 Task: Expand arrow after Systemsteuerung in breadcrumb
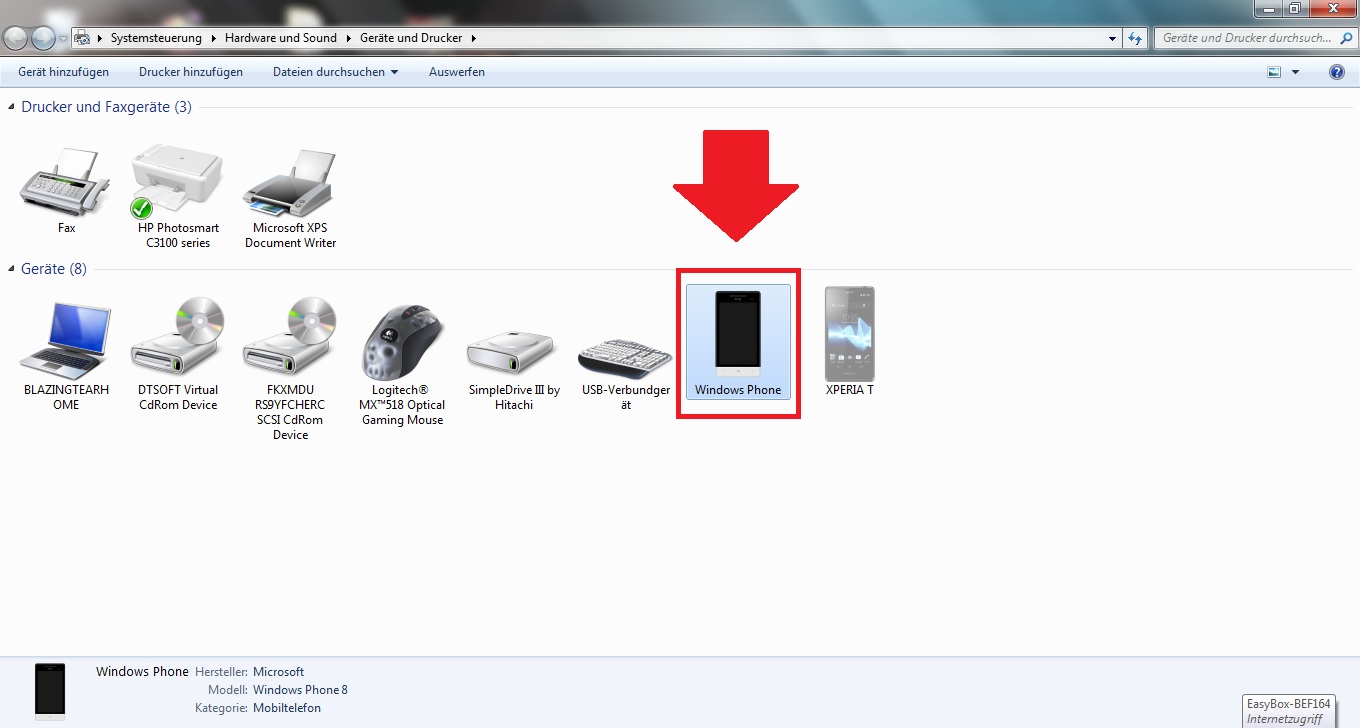coord(213,38)
